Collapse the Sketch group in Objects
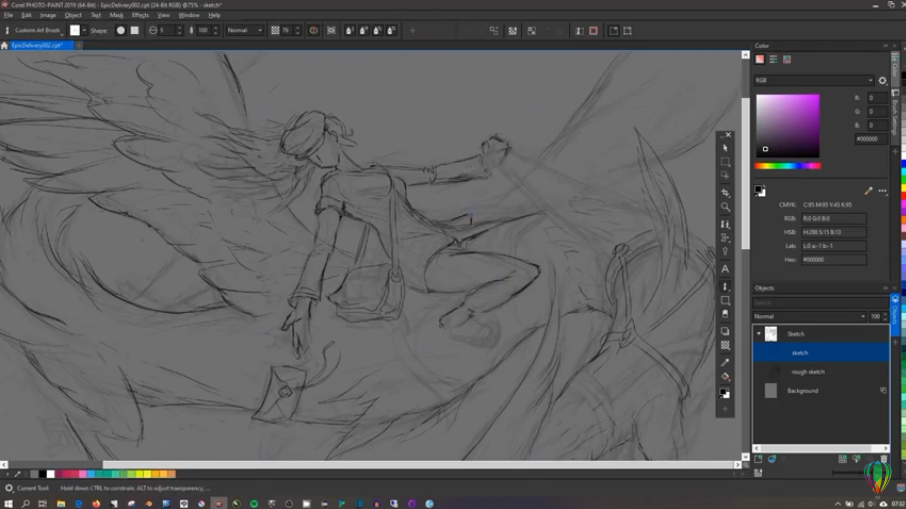Image resolution: width=906 pixels, height=509 pixels. tap(759, 334)
